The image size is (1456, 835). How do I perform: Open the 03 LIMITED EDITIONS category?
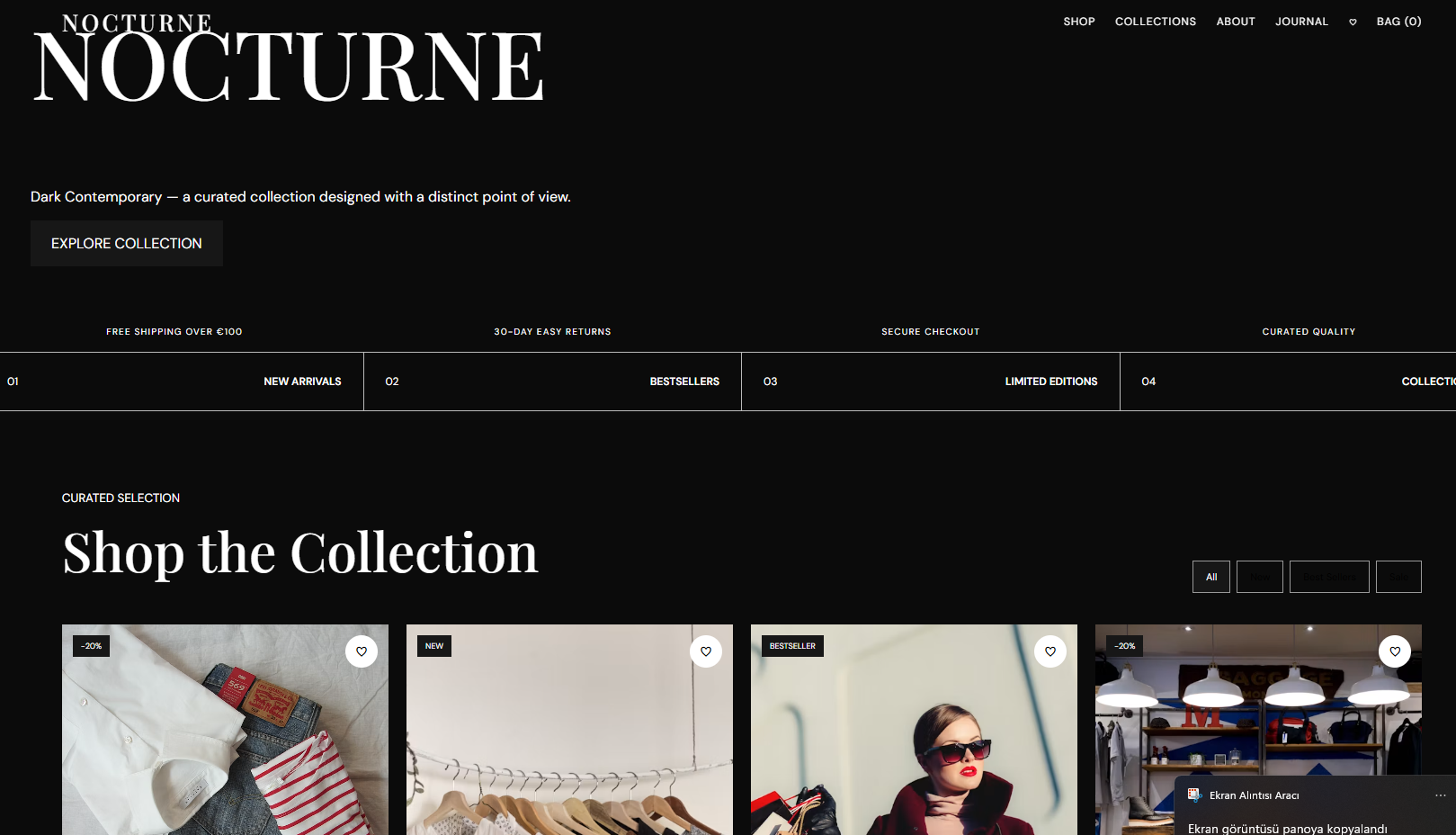[931, 382]
